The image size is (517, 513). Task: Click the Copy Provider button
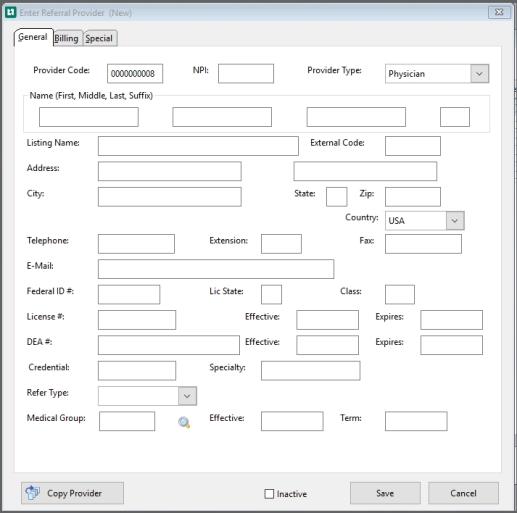[72, 493]
